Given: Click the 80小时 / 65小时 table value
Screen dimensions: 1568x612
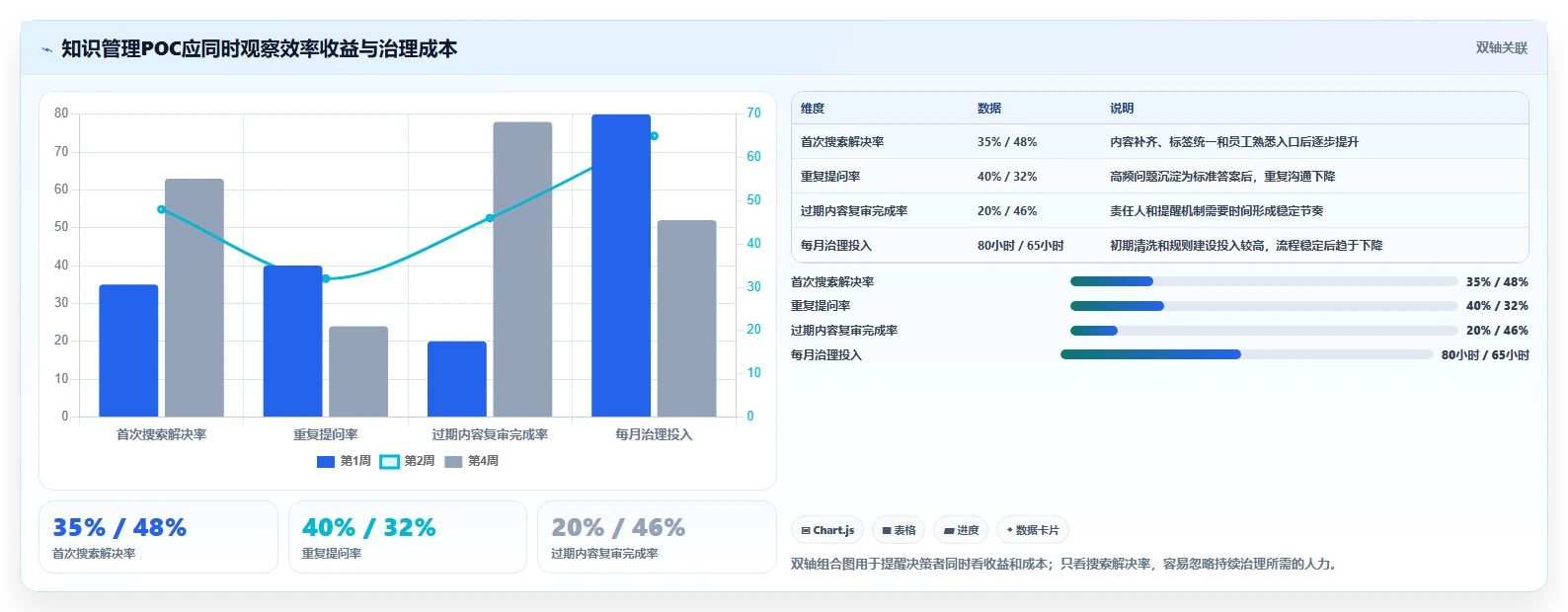Looking at the screenshot, I should (x=1021, y=246).
